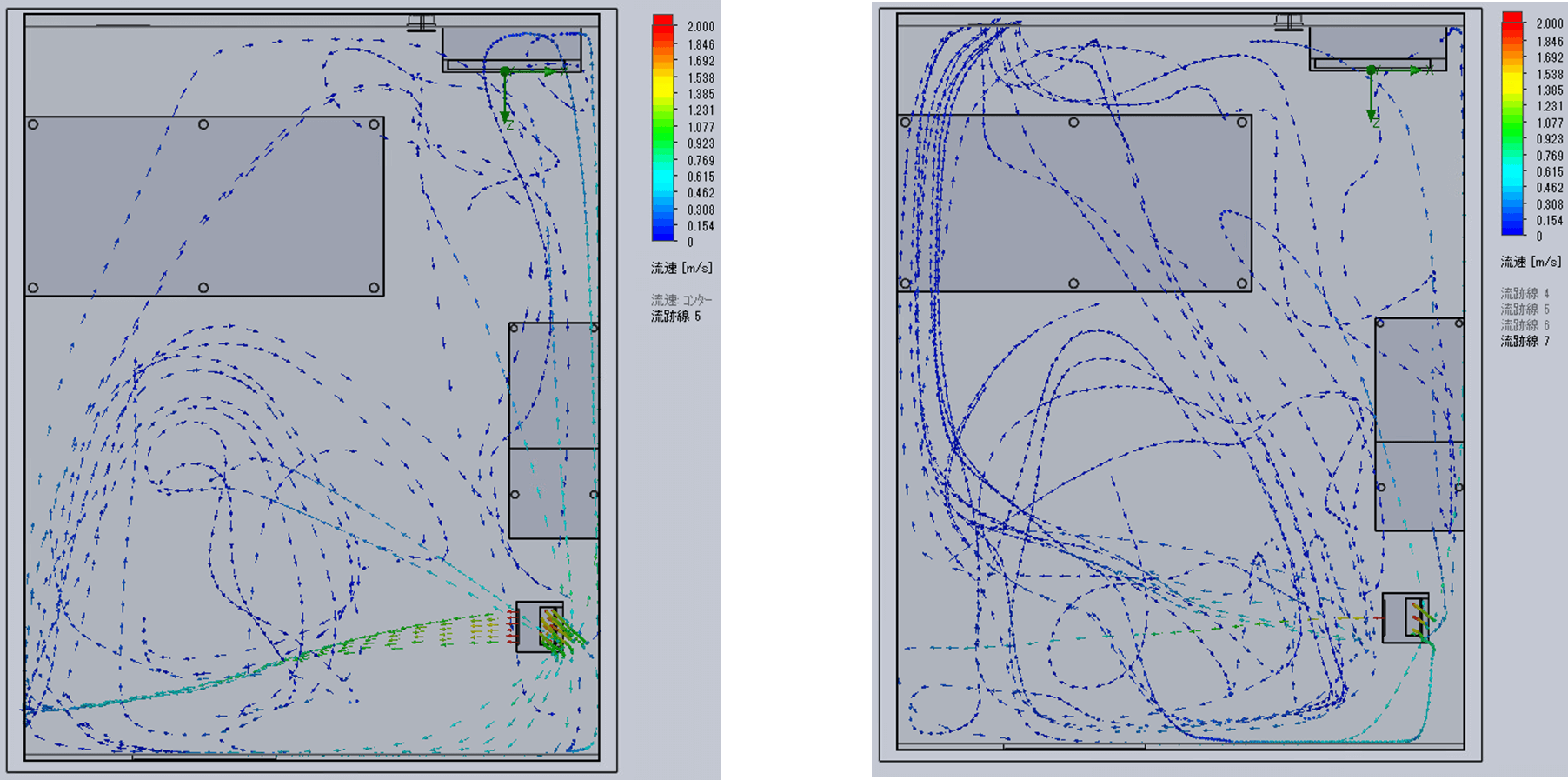
Task: Select the right legend title 流速 [m/s]
Action: (1531, 262)
